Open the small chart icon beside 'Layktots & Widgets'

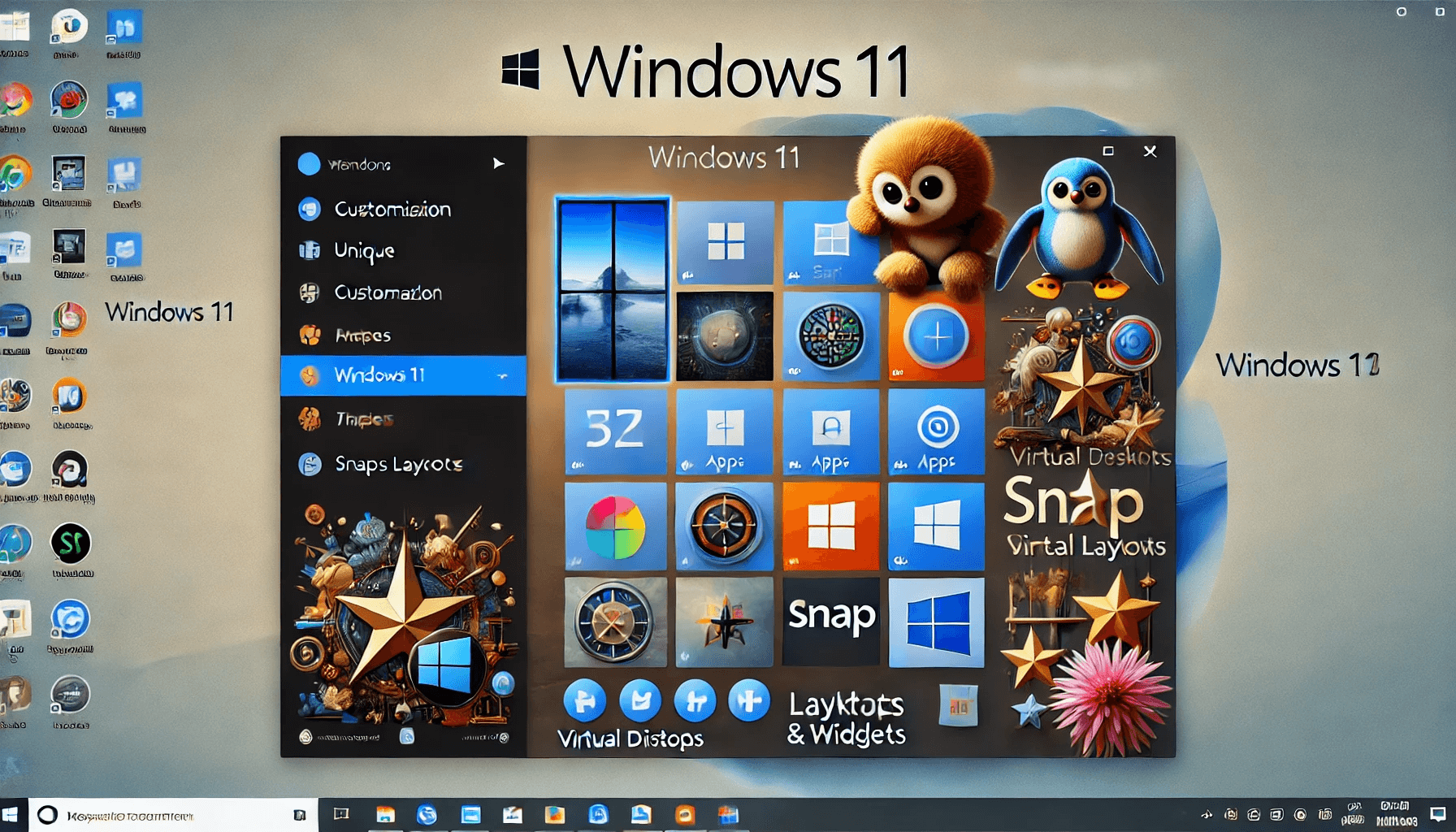(x=959, y=705)
